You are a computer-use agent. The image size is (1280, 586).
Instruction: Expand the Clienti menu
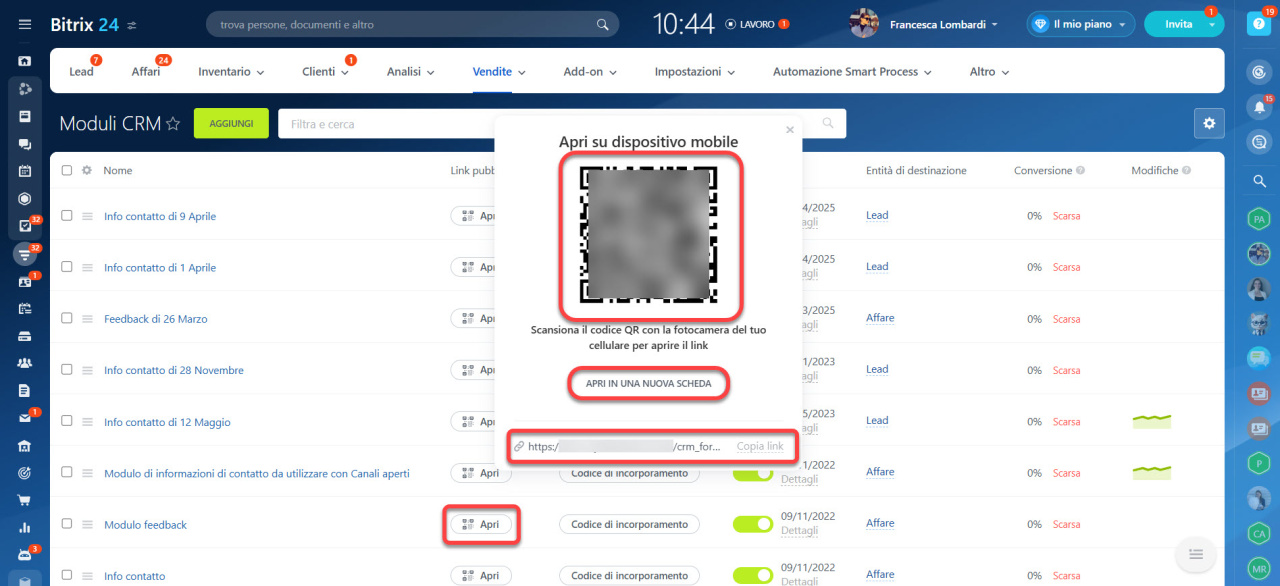point(326,72)
